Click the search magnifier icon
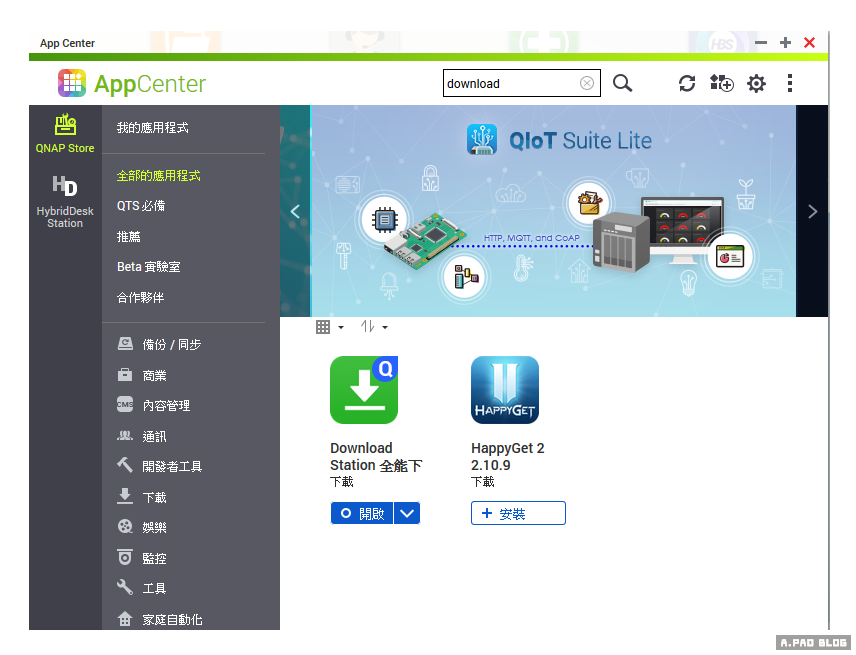Viewport: 856px width, 655px height. 622,84
